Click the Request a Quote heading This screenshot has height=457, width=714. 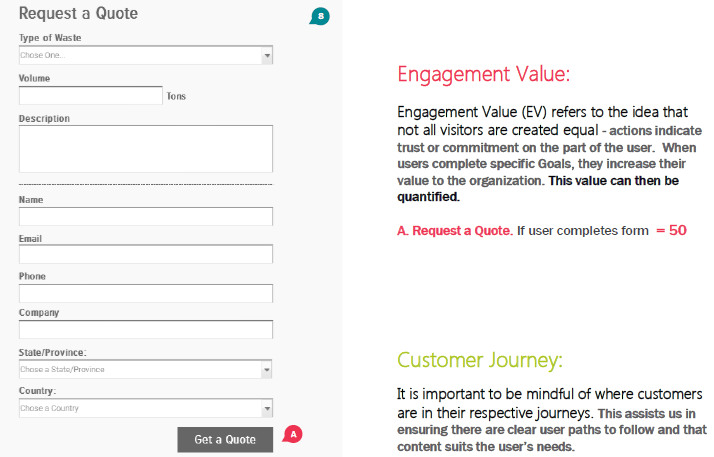[x=78, y=13]
